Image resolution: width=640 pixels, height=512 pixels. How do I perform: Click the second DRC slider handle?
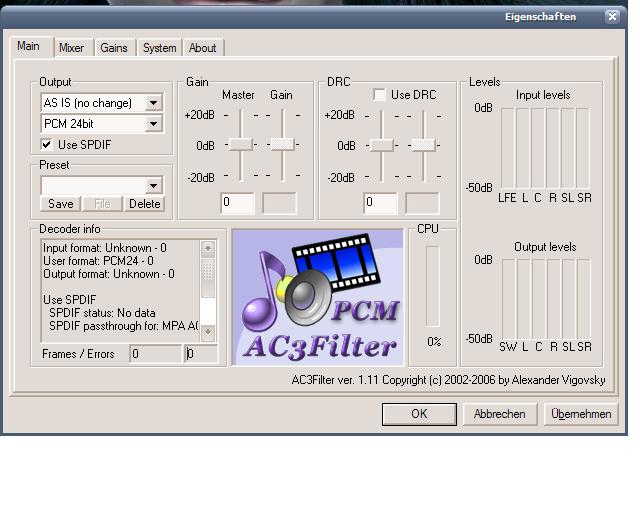point(423,145)
